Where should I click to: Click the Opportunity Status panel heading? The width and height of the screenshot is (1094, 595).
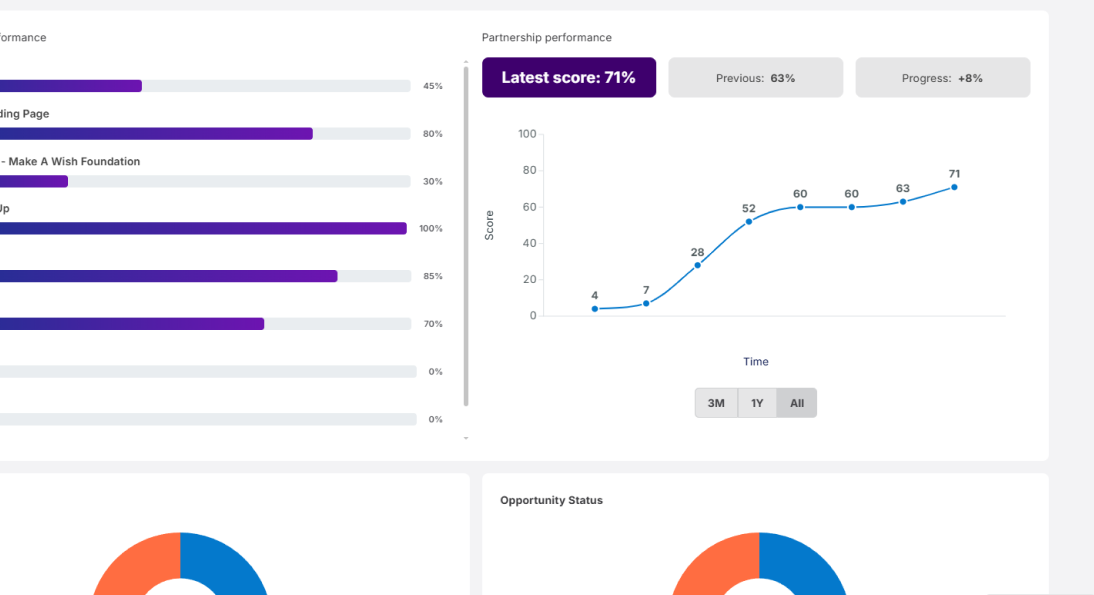click(x=551, y=500)
